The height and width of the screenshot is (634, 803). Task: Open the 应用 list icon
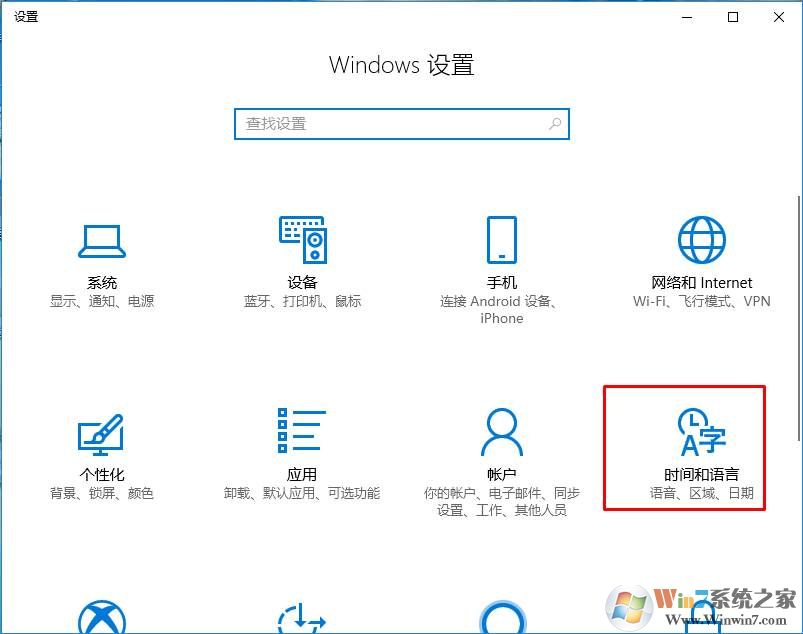click(302, 431)
